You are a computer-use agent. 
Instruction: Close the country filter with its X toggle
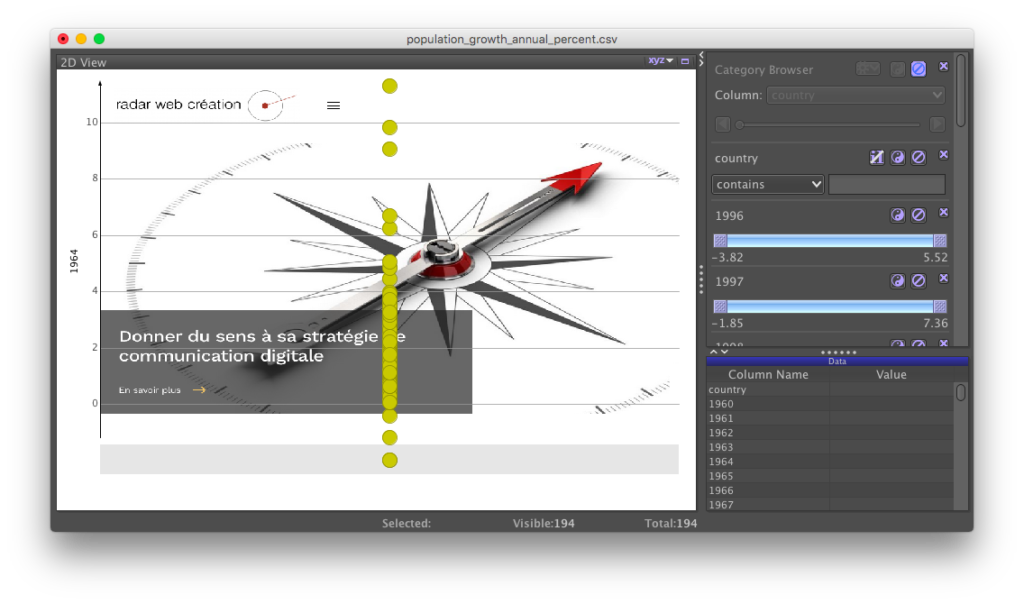click(x=944, y=157)
